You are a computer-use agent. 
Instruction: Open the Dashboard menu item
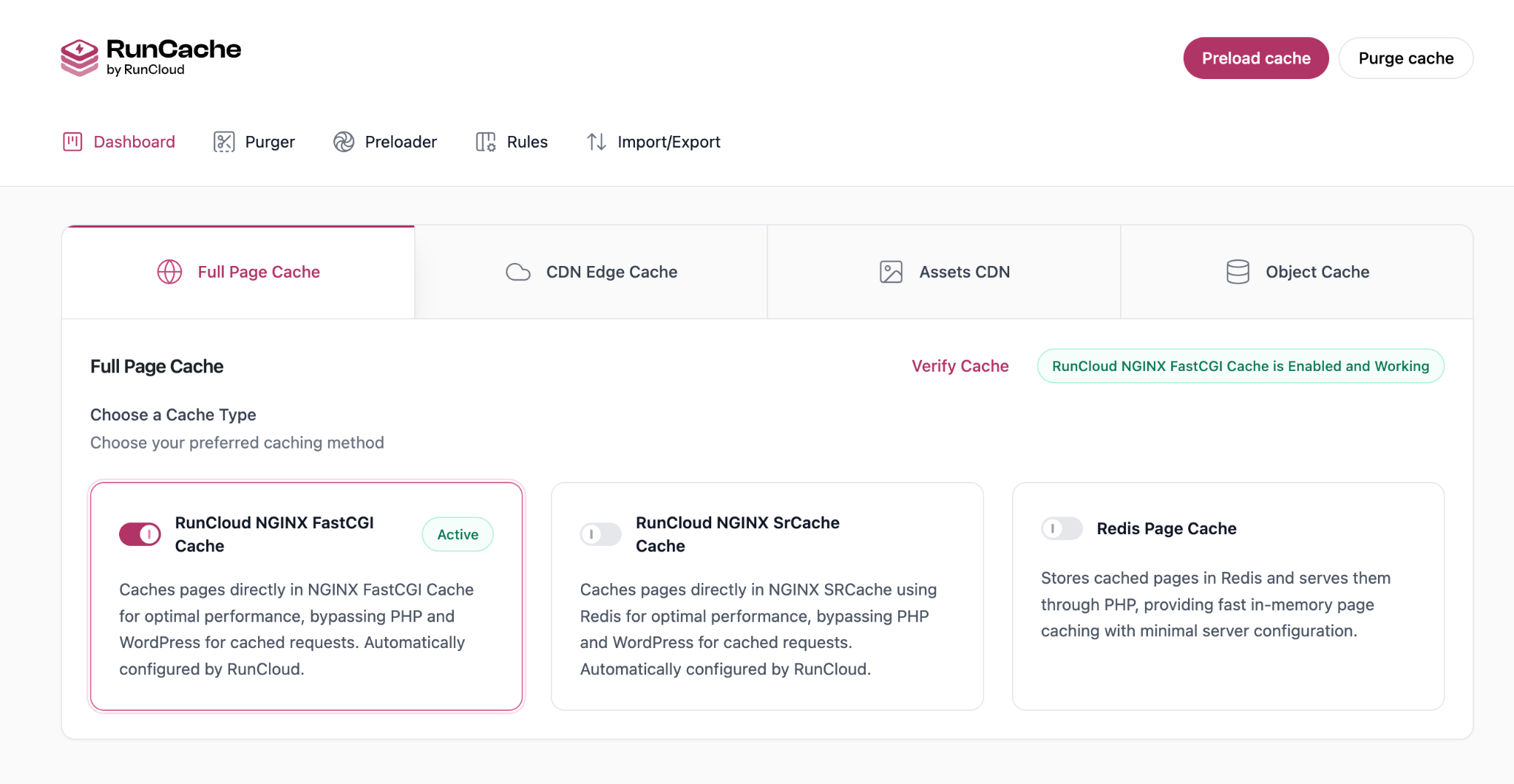pyautogui.click(x=119, y=142)
